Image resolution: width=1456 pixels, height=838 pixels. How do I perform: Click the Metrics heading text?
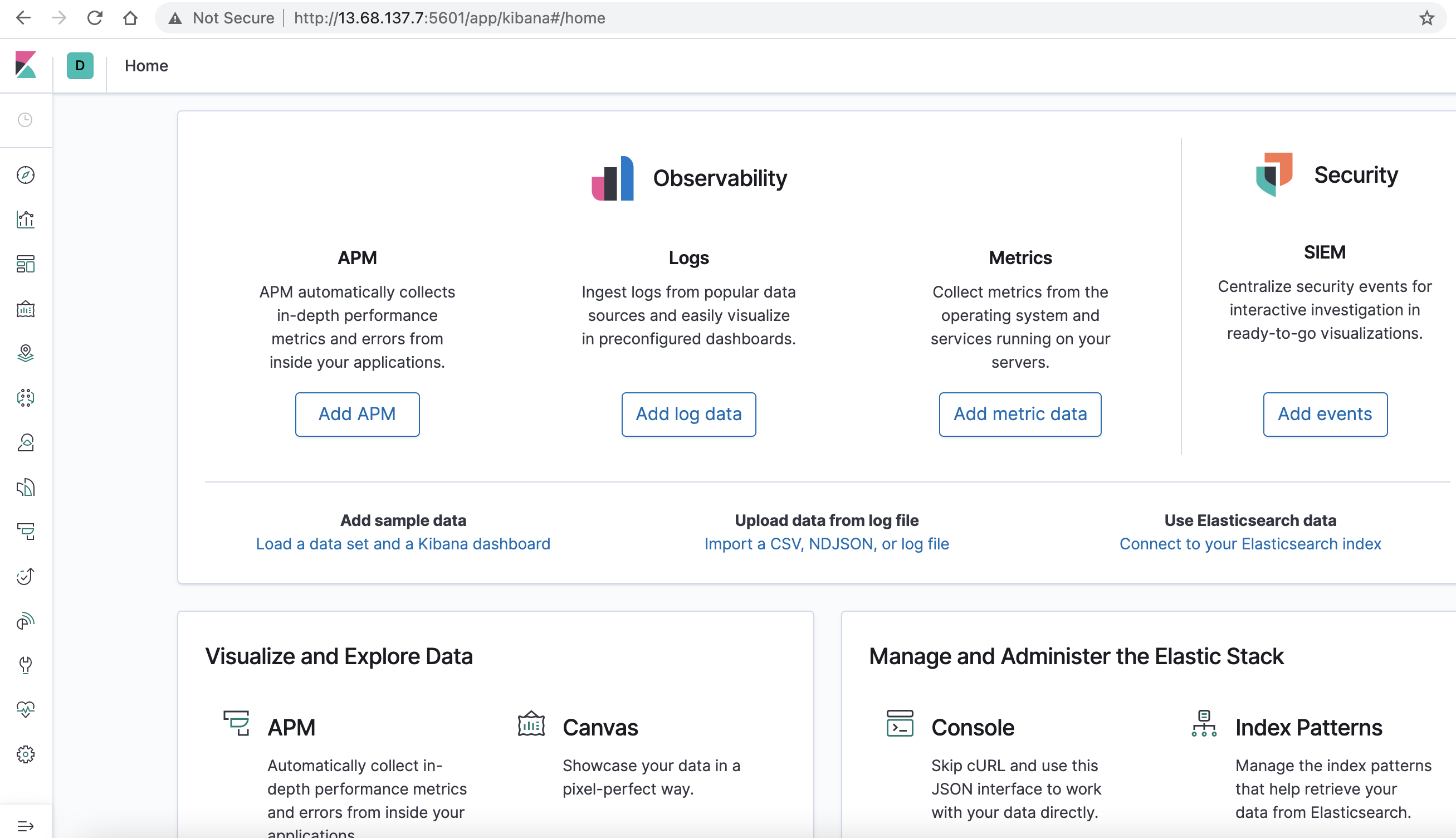pos(1020,258)
